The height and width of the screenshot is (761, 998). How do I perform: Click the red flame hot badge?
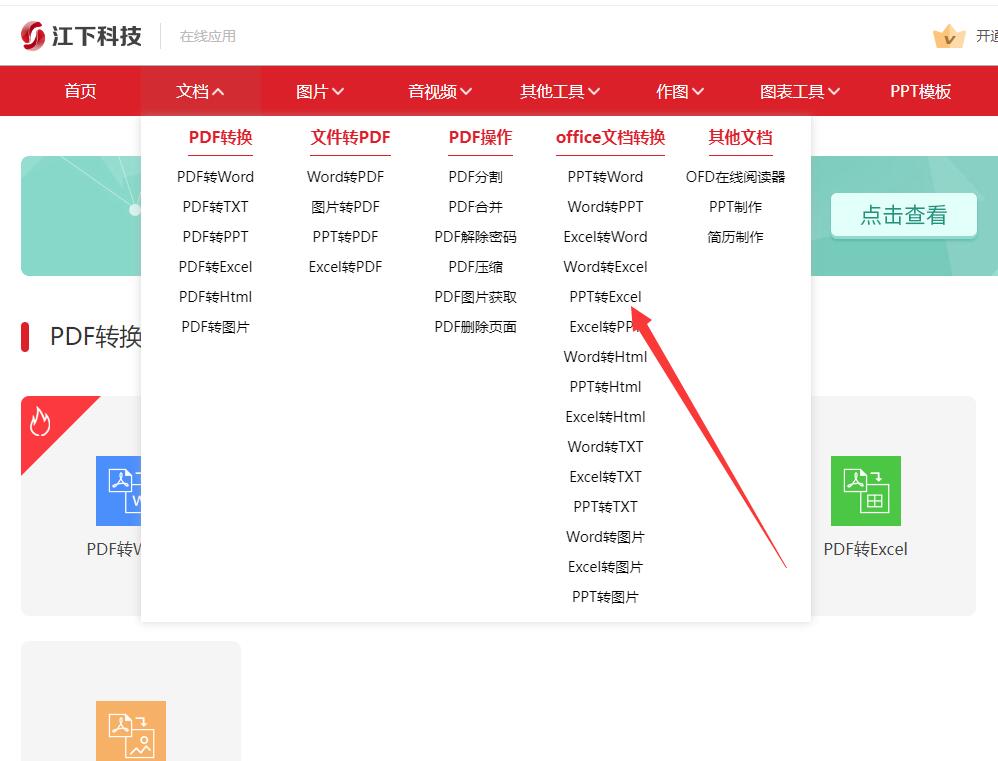pos(42,424)
